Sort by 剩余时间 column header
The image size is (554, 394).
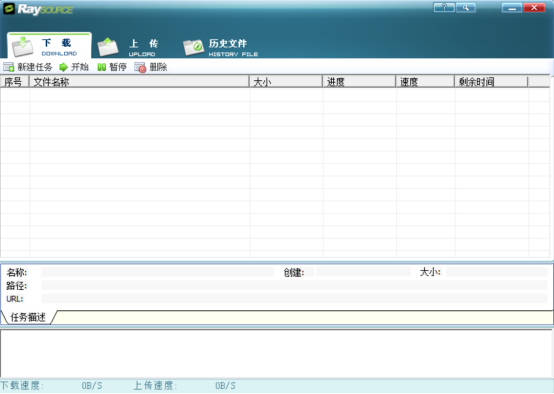point(491,82)
